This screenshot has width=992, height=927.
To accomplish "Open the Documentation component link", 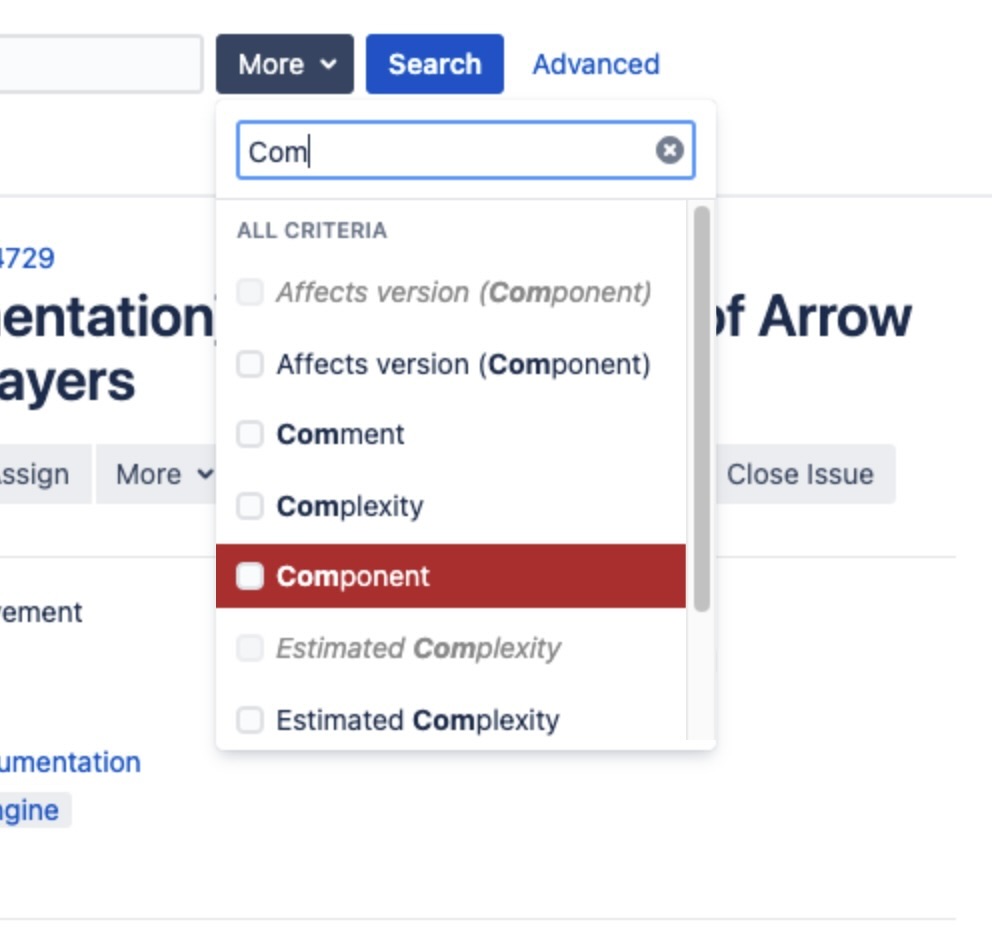I will 70,762.
